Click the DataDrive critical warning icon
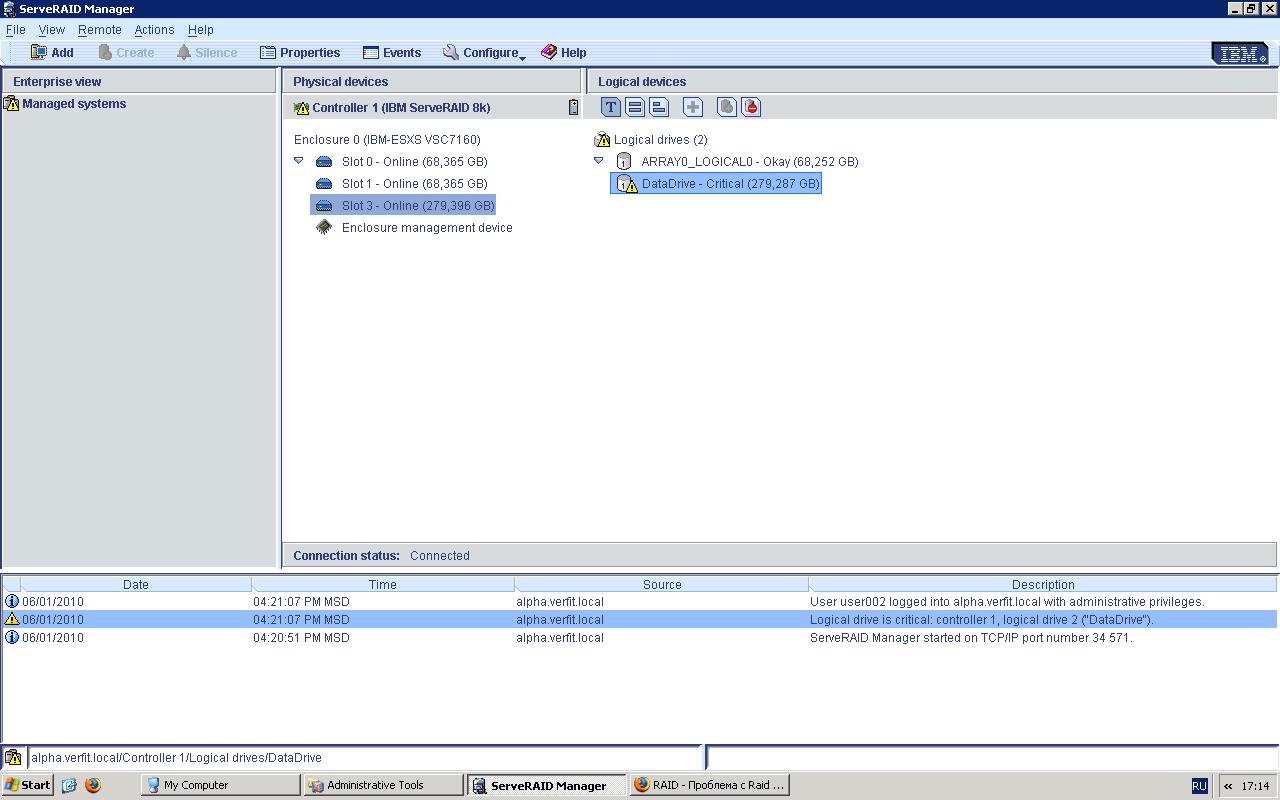The width and height of the screenshot is (1280, 800). pos(627,184)
